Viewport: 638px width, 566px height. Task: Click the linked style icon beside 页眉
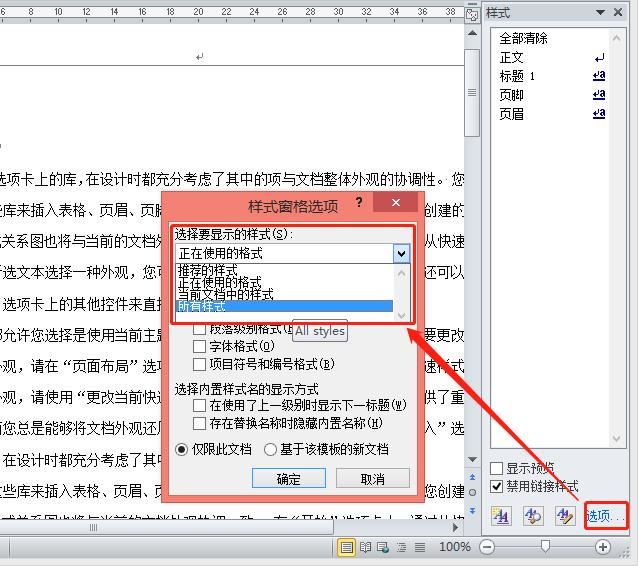[599, 113]
